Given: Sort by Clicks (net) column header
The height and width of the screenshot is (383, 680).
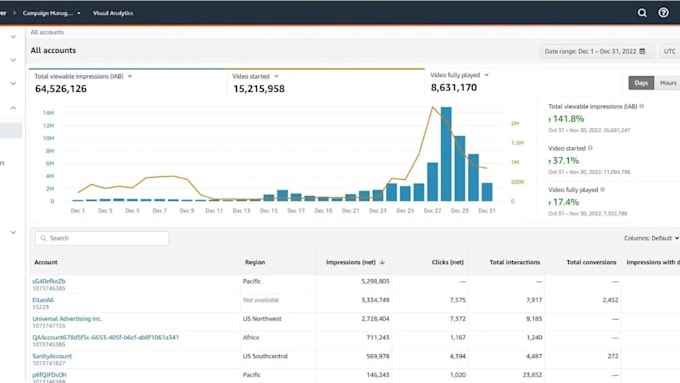Looking at the screenshot, I should 448,262.
